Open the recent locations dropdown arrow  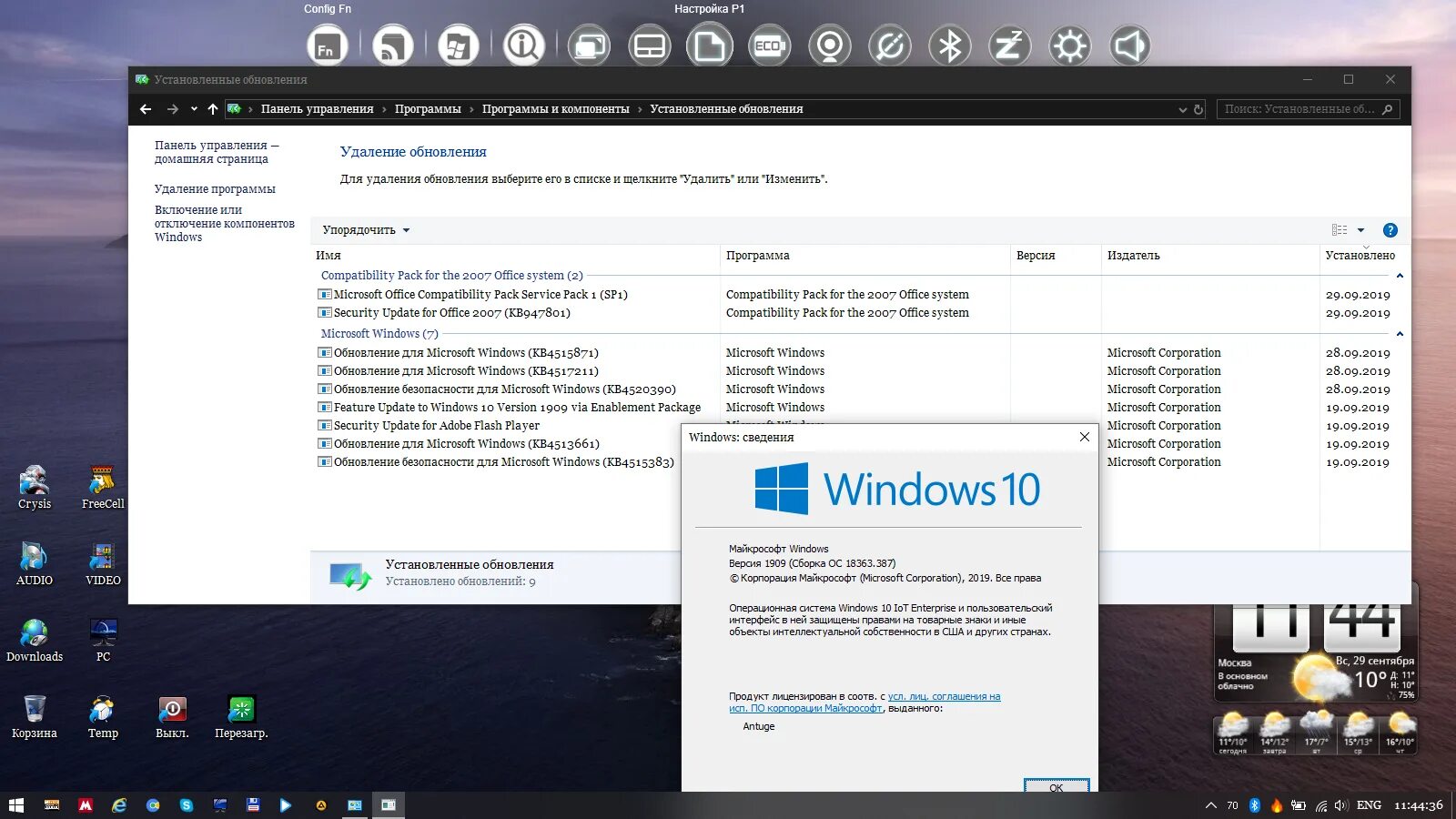pos(194,109)
